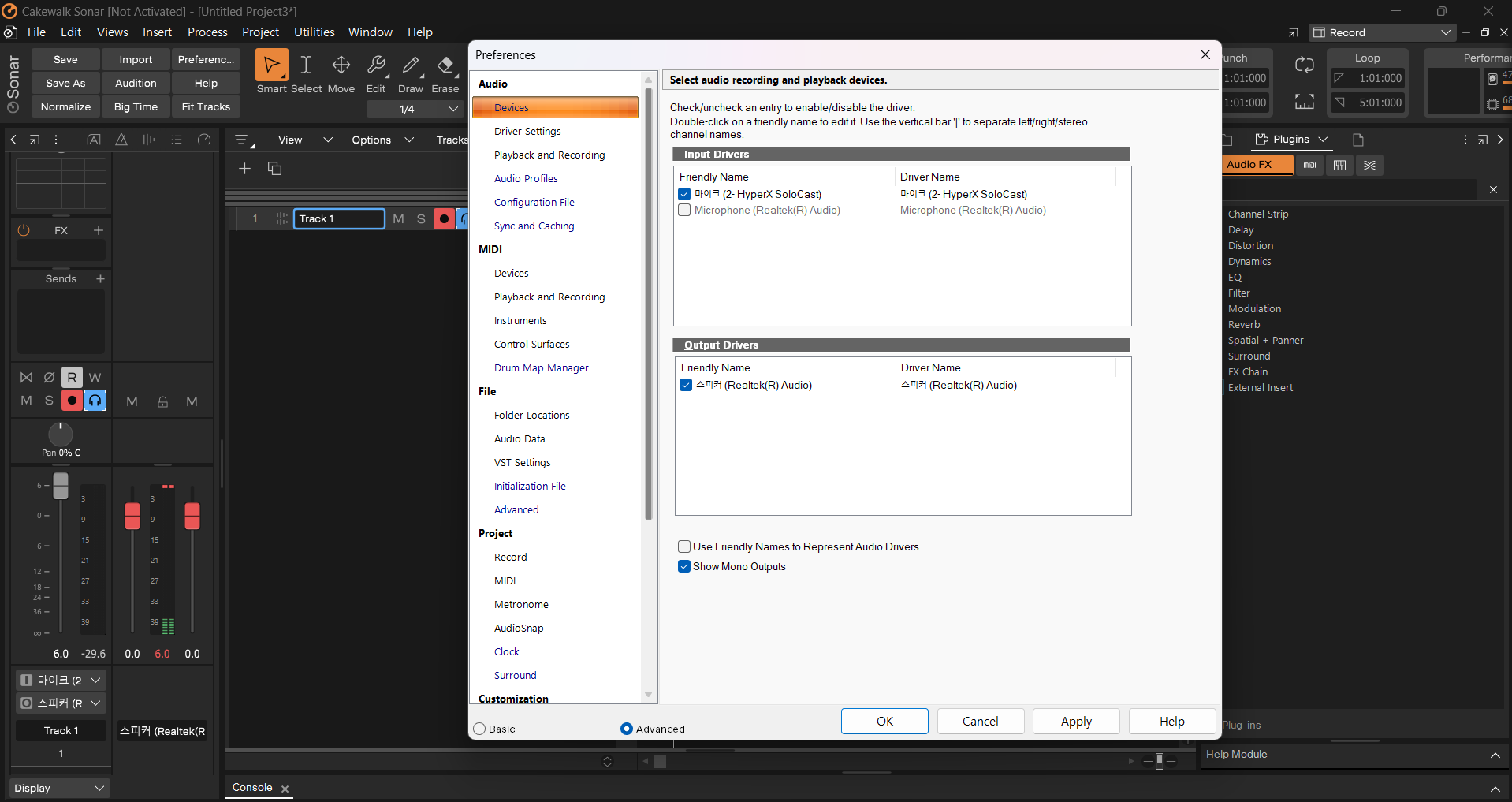The height and width of the screenshot is (802, 1512).
Task: Activate the Edit tool
Action: point(376,65)
